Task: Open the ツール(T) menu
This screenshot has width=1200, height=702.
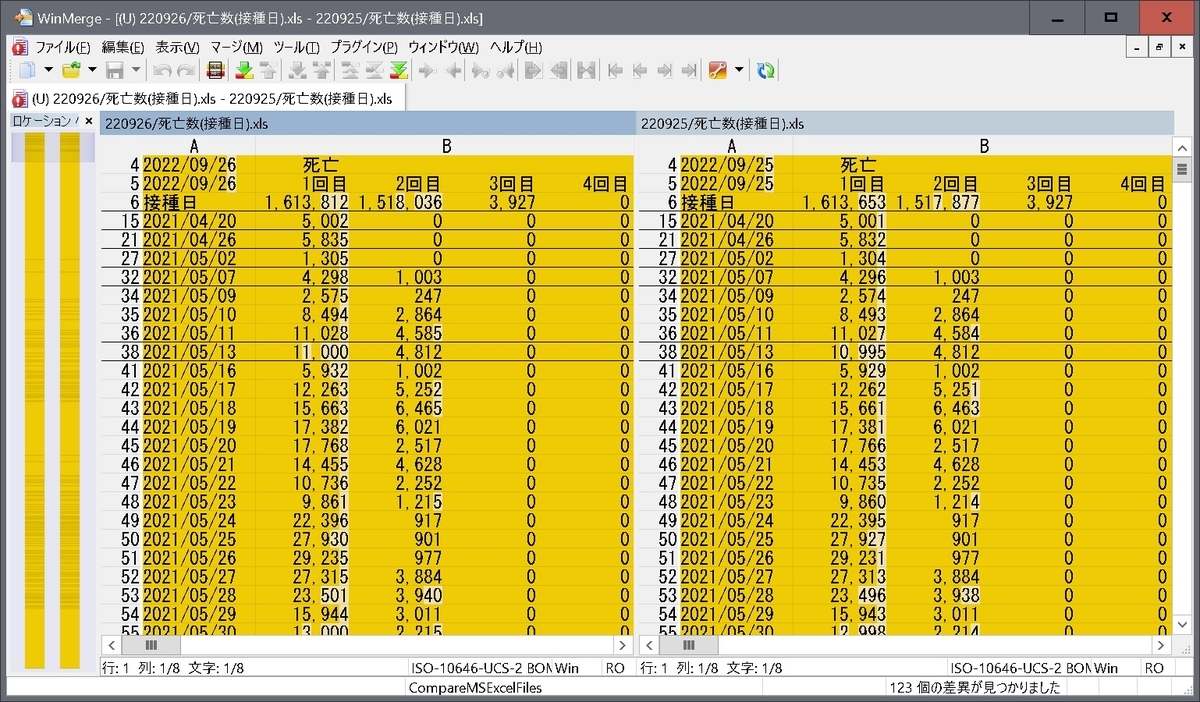Action: tap(297, 47)
